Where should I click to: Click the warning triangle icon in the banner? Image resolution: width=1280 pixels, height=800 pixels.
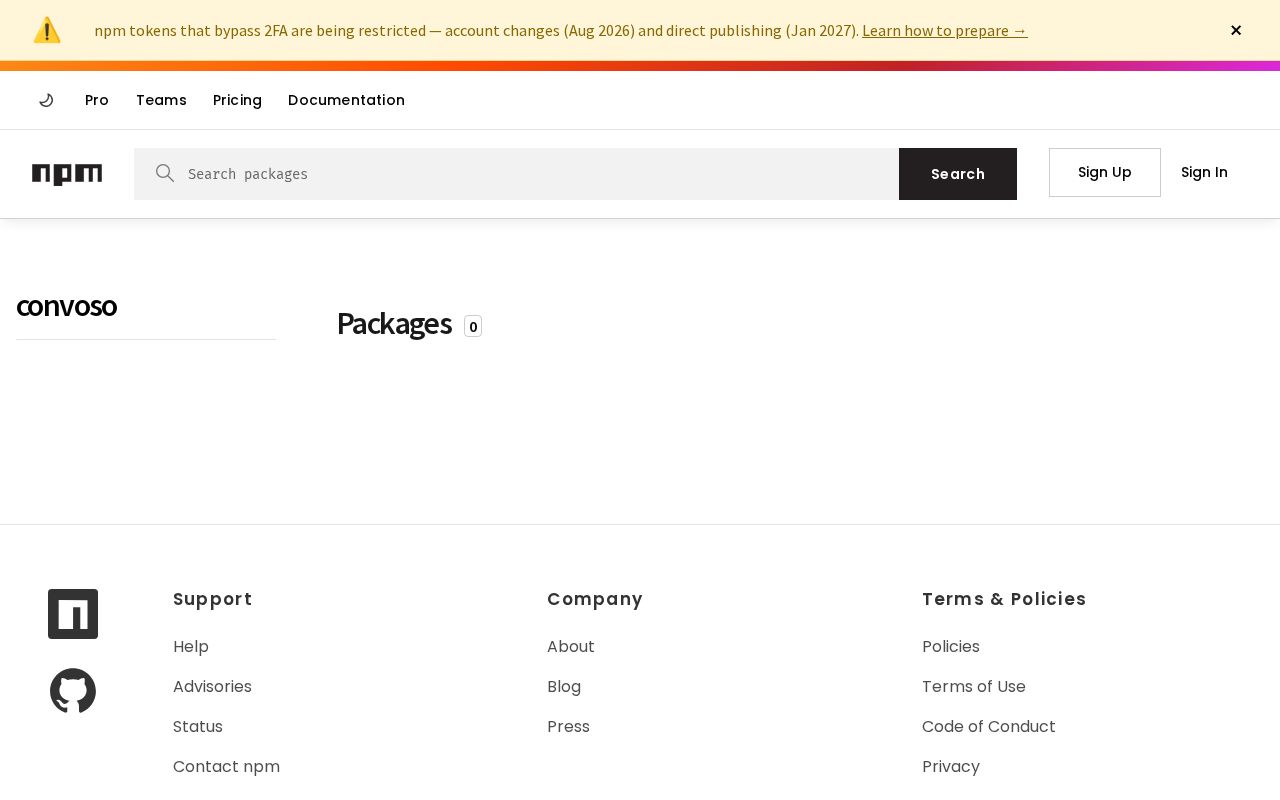coord(47,30)
